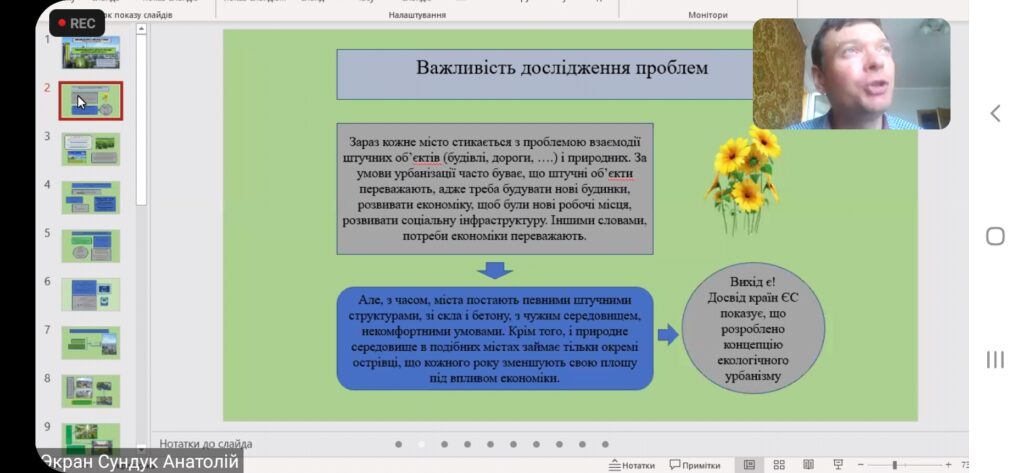The width and height of the screenshot is (1024, 473).
Task: Click the slide thumbnail panel scrollbar thumb
Action: [141, 122]
